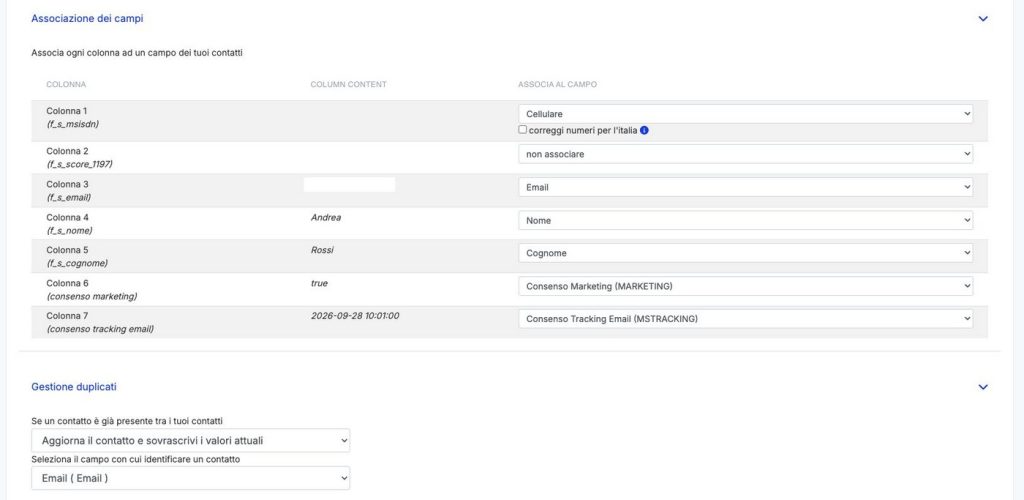Click the (consenso marketing) column name
This screenshot has width=1024, height=500.
(x=92, y=296)
